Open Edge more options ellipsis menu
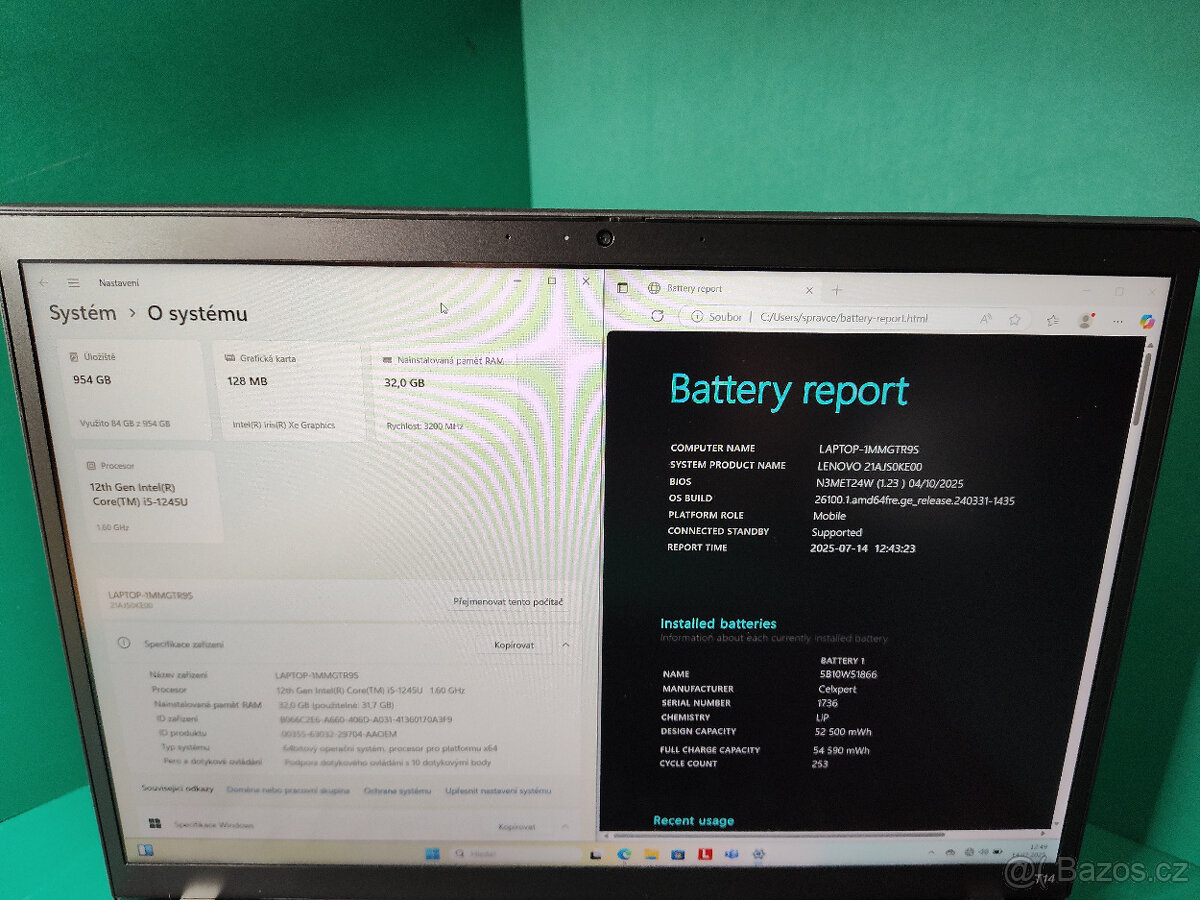Image resolution: width=1200 pixels, height=900 pixels. coord(1118,321)
